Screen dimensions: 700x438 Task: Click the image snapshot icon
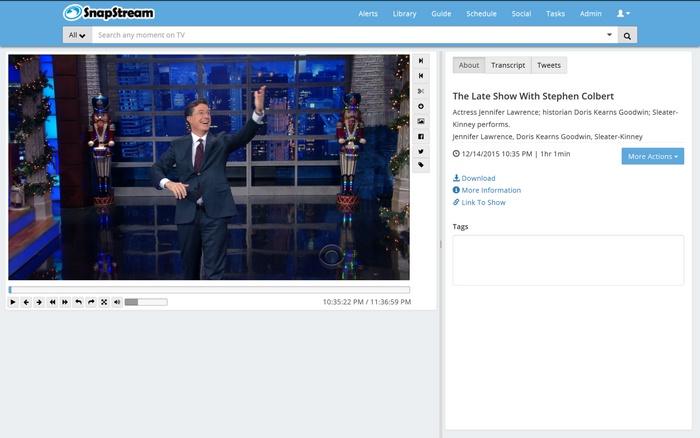421,121
